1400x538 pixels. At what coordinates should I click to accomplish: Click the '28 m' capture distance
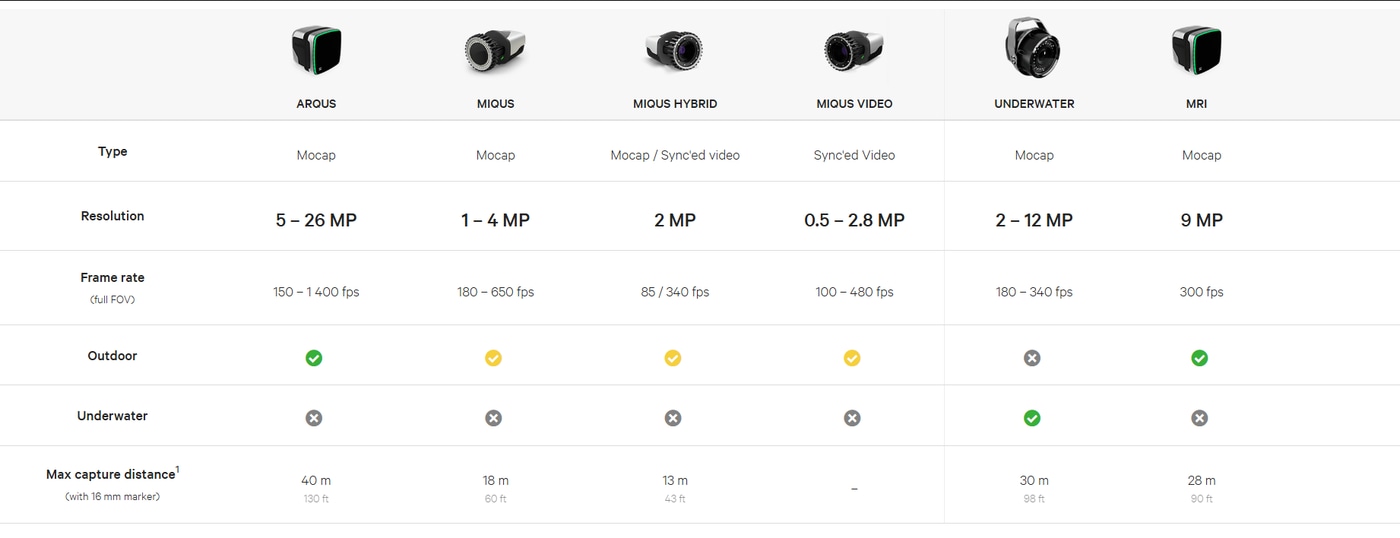click(1201, 481)
